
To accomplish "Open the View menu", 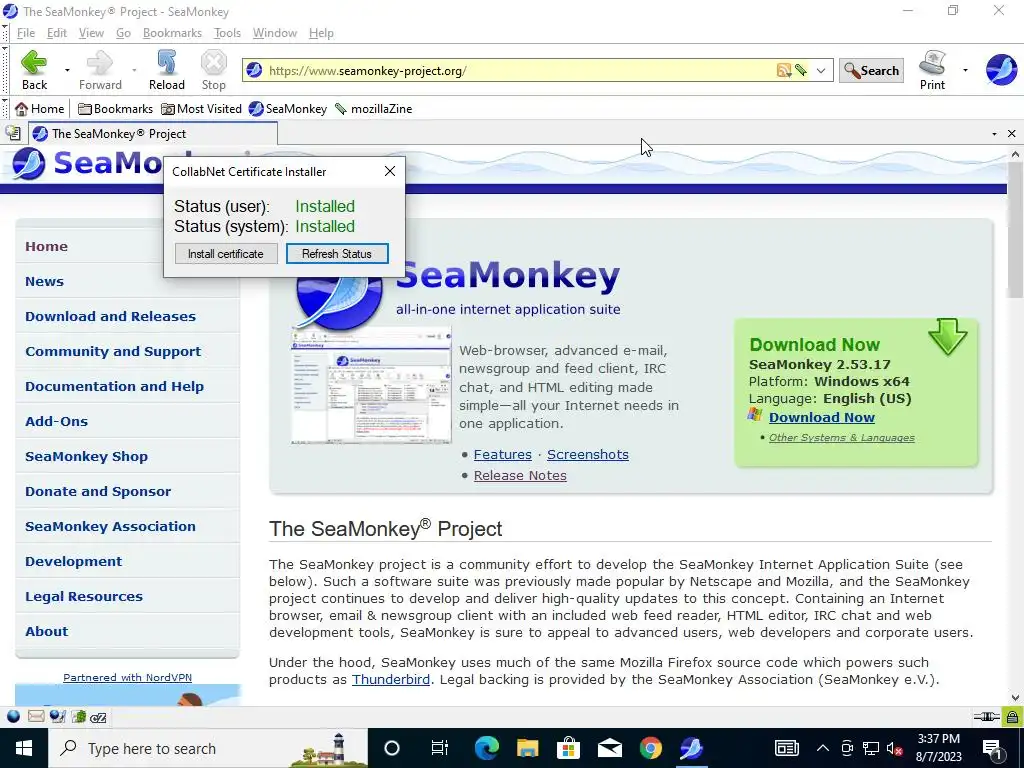I will 91,33.
